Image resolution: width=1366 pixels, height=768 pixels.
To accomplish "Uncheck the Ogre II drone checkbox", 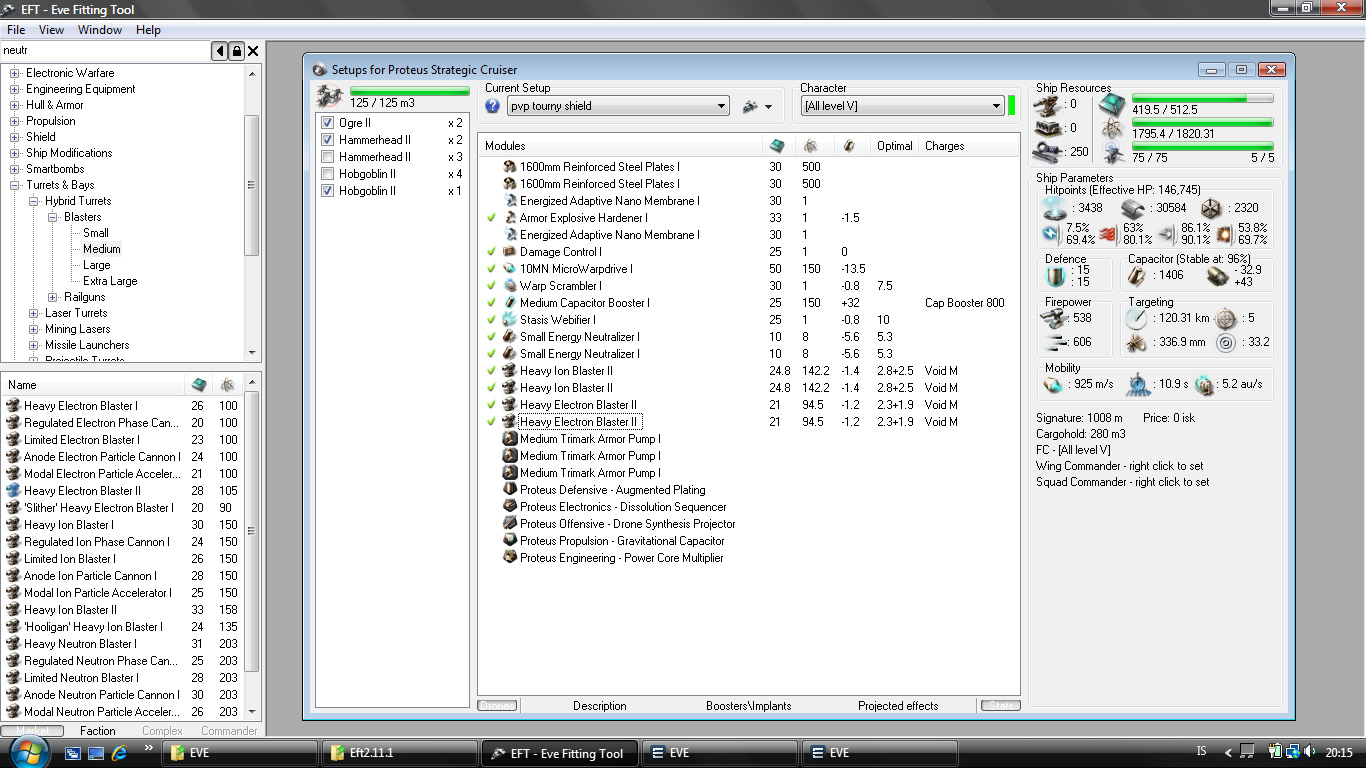I will coord(327,123).
